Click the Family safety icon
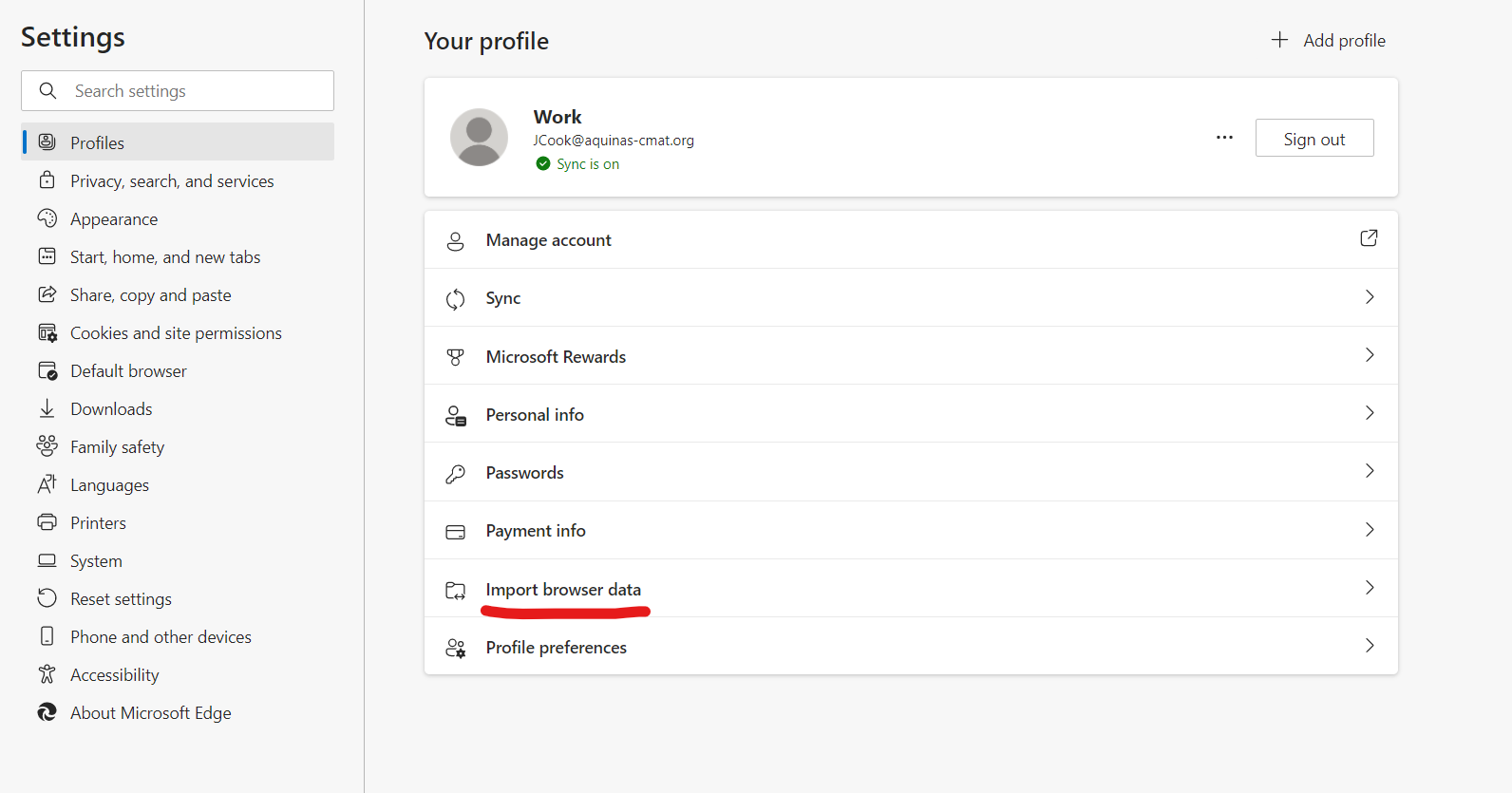The width and height of the screenshot is (1512, 793). (47, 445)
